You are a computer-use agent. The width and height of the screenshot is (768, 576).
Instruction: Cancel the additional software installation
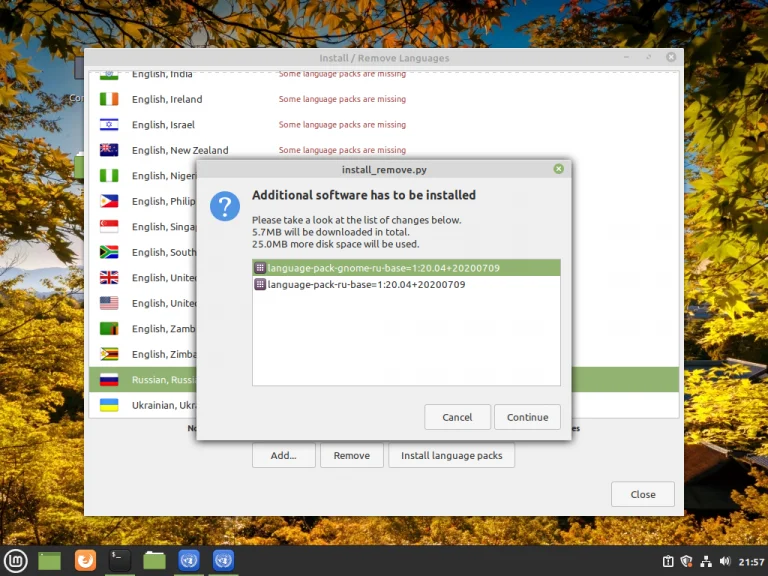click(x=457, y=417)
